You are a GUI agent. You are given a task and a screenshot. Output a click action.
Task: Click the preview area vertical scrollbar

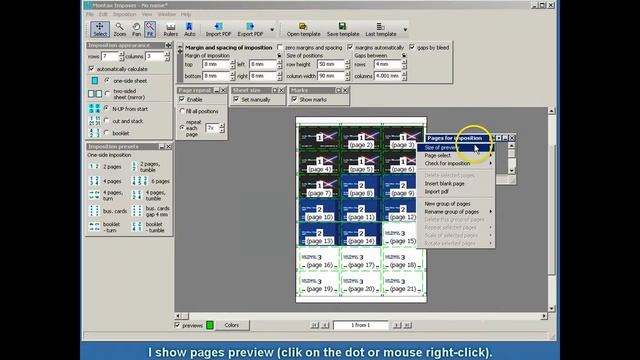click(x=551, y=209)
